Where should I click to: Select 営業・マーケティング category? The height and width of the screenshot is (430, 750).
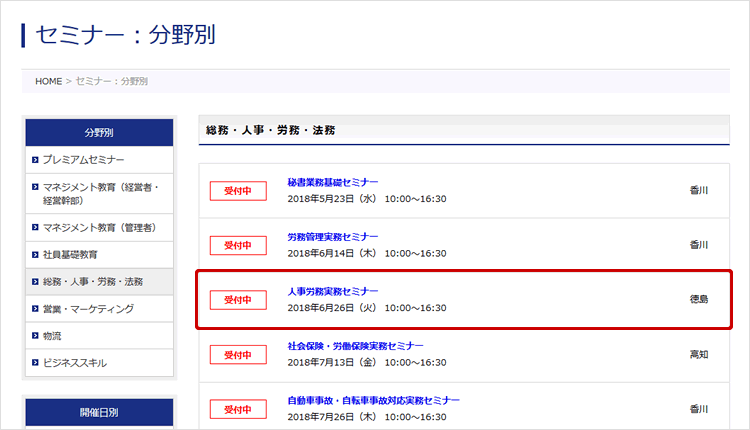[88, 309]
